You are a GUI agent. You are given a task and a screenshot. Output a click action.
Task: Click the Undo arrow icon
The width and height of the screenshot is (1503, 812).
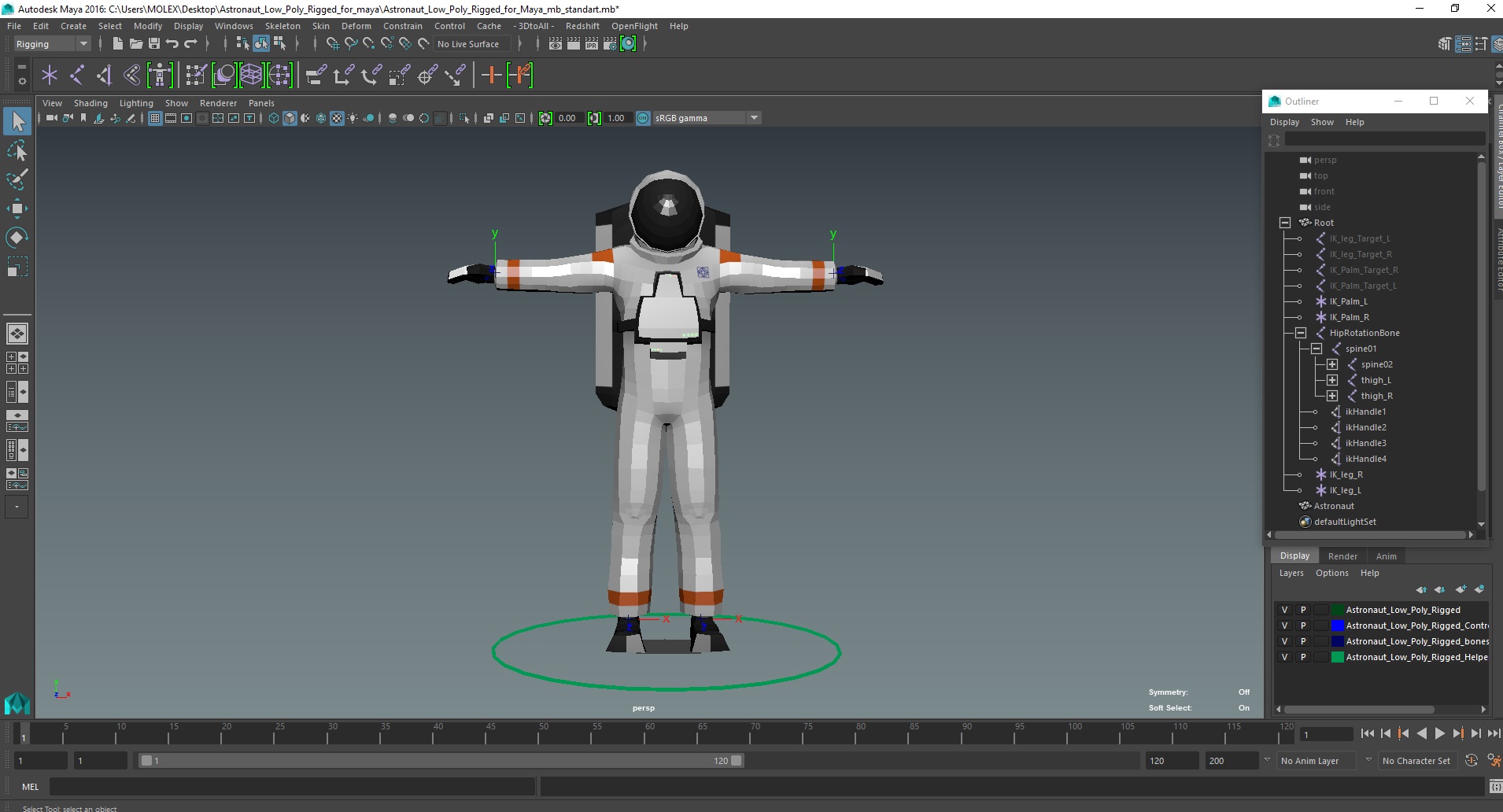[x=172, y=44]
